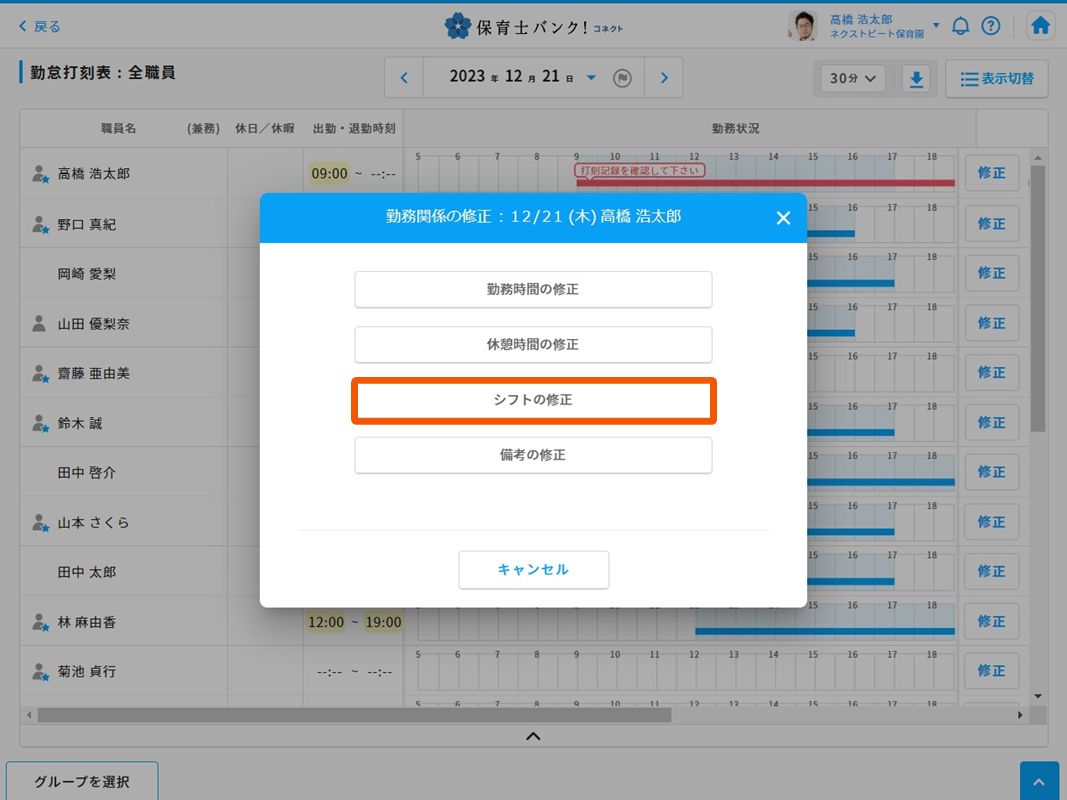1067x800 pixels.
Task: Go to previous day arrow
Action: pos(404,78)
